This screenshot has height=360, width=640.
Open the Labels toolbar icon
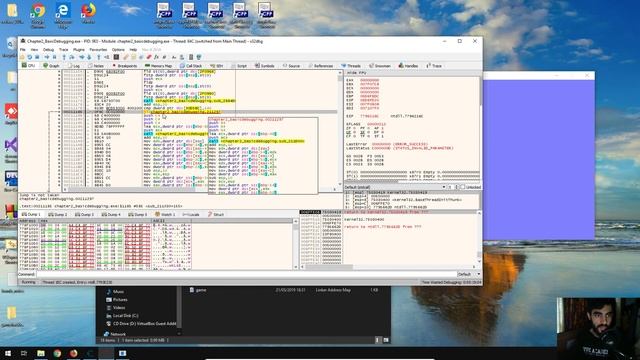141,57
